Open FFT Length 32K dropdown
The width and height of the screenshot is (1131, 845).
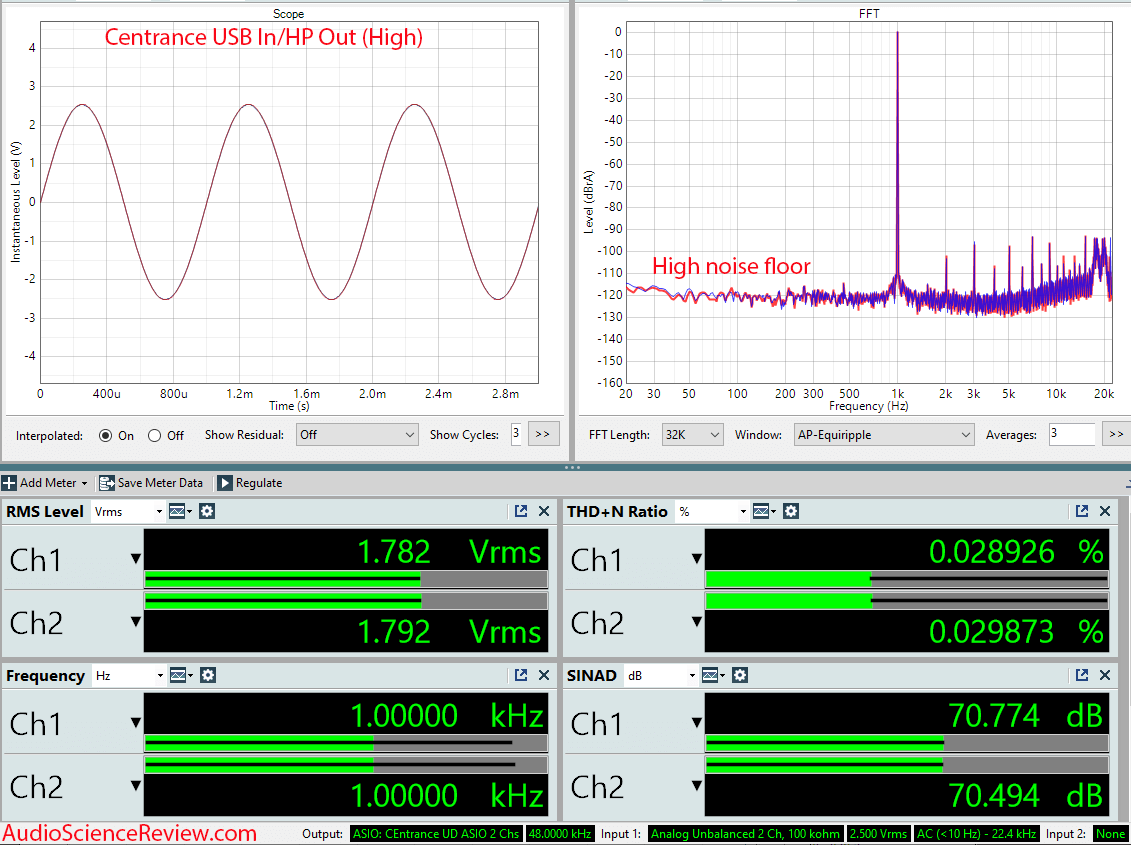pos(692,434)
